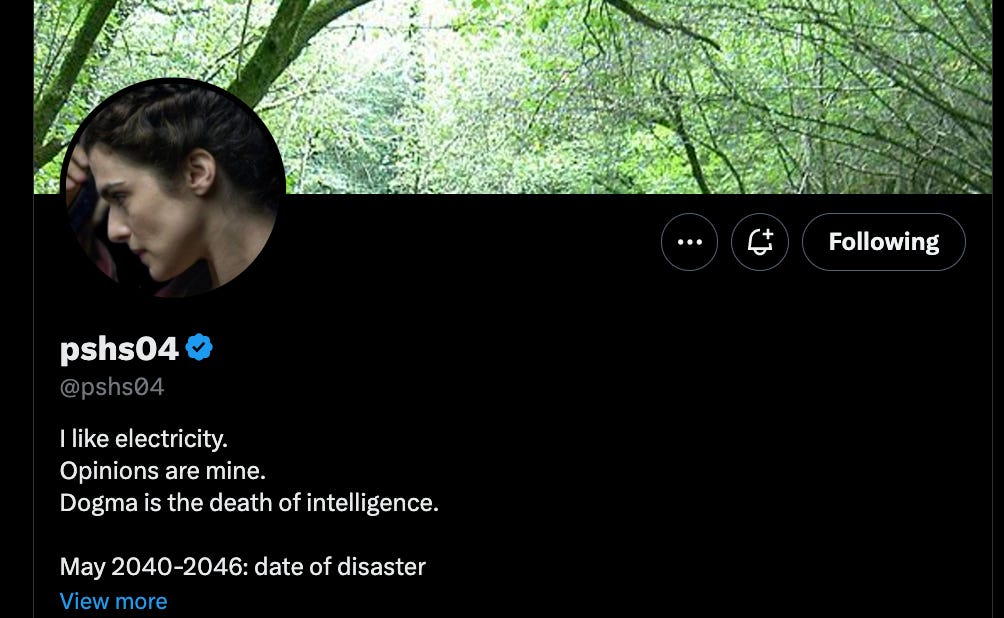Click the 'May 2040-2046: date of disaster' line
This screenshot has height=618, width=1004.
click(x=243, y=567)
